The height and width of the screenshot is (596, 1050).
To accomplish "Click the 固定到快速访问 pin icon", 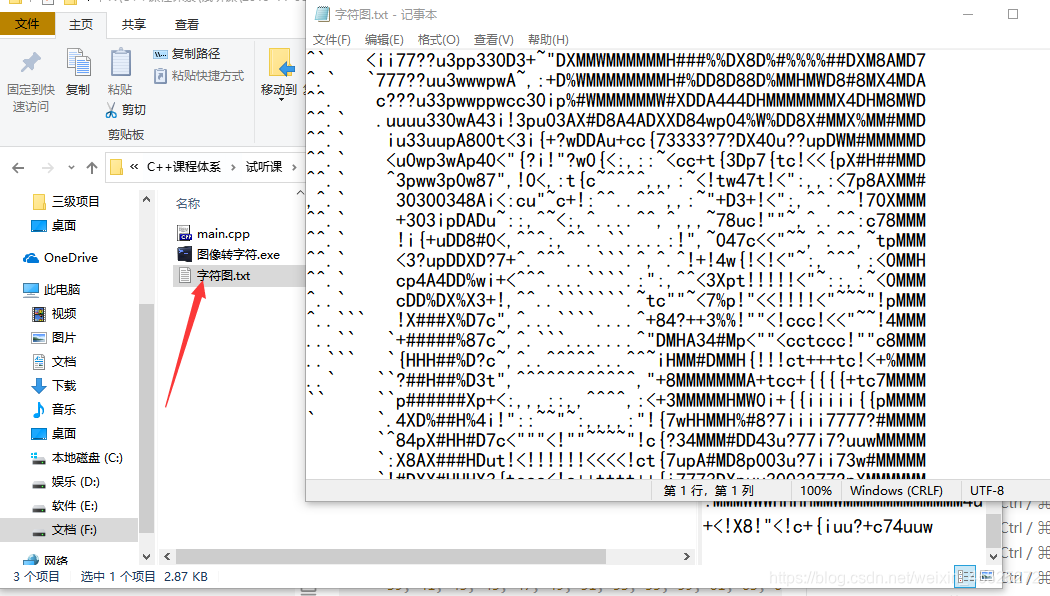I will click(x=30, y=64).
